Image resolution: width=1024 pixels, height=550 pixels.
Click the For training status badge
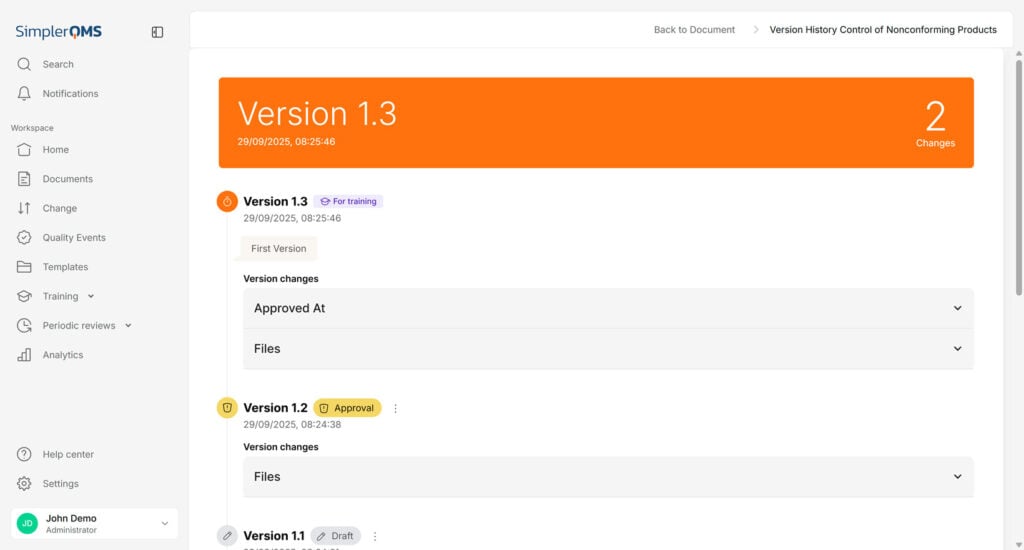[348, 201]
